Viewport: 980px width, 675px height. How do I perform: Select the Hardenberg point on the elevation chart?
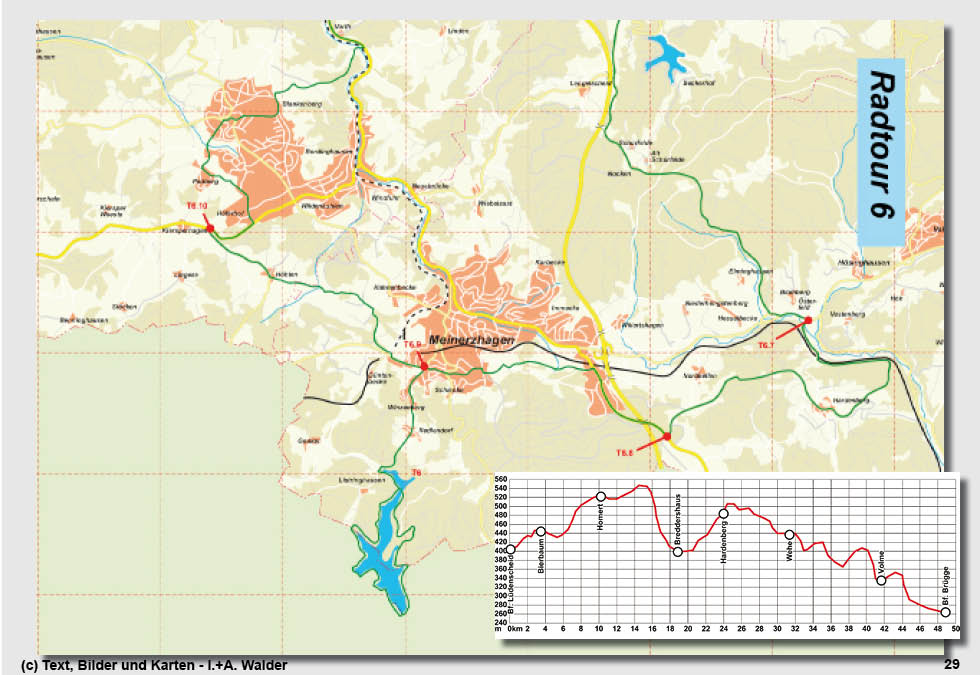723,513
